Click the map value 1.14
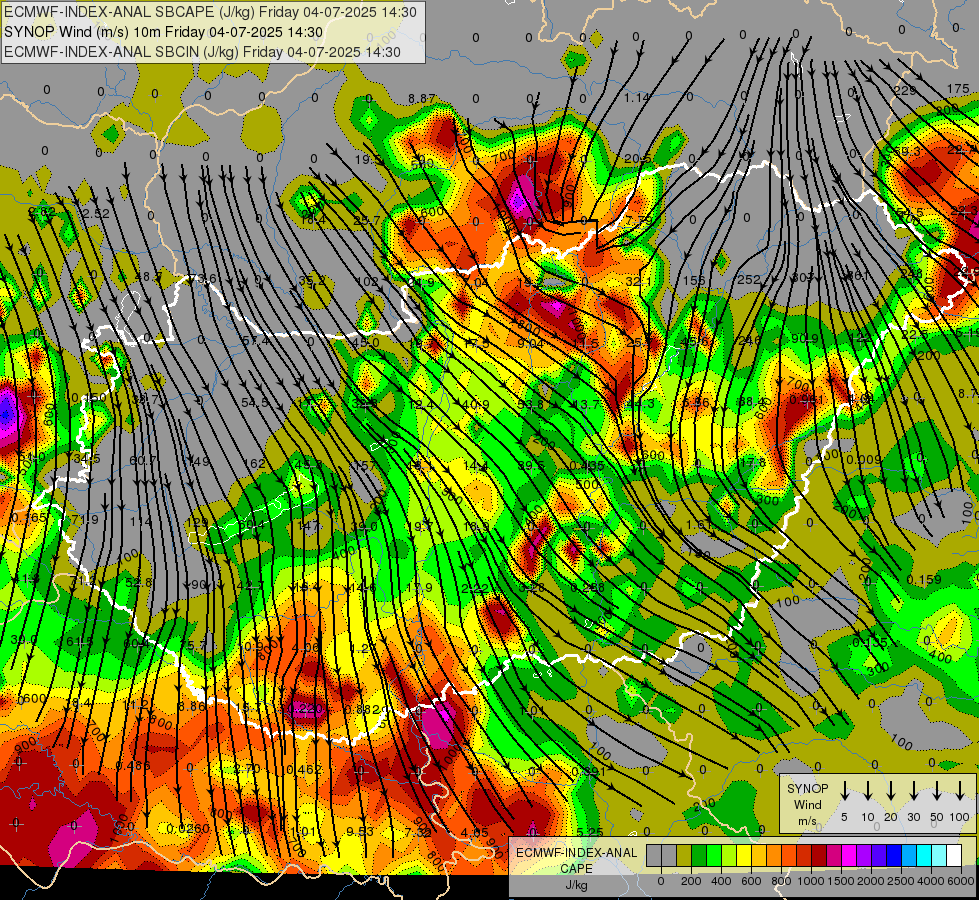The width and height of the screenshot is (979, 900). click(x=637, y=97)
